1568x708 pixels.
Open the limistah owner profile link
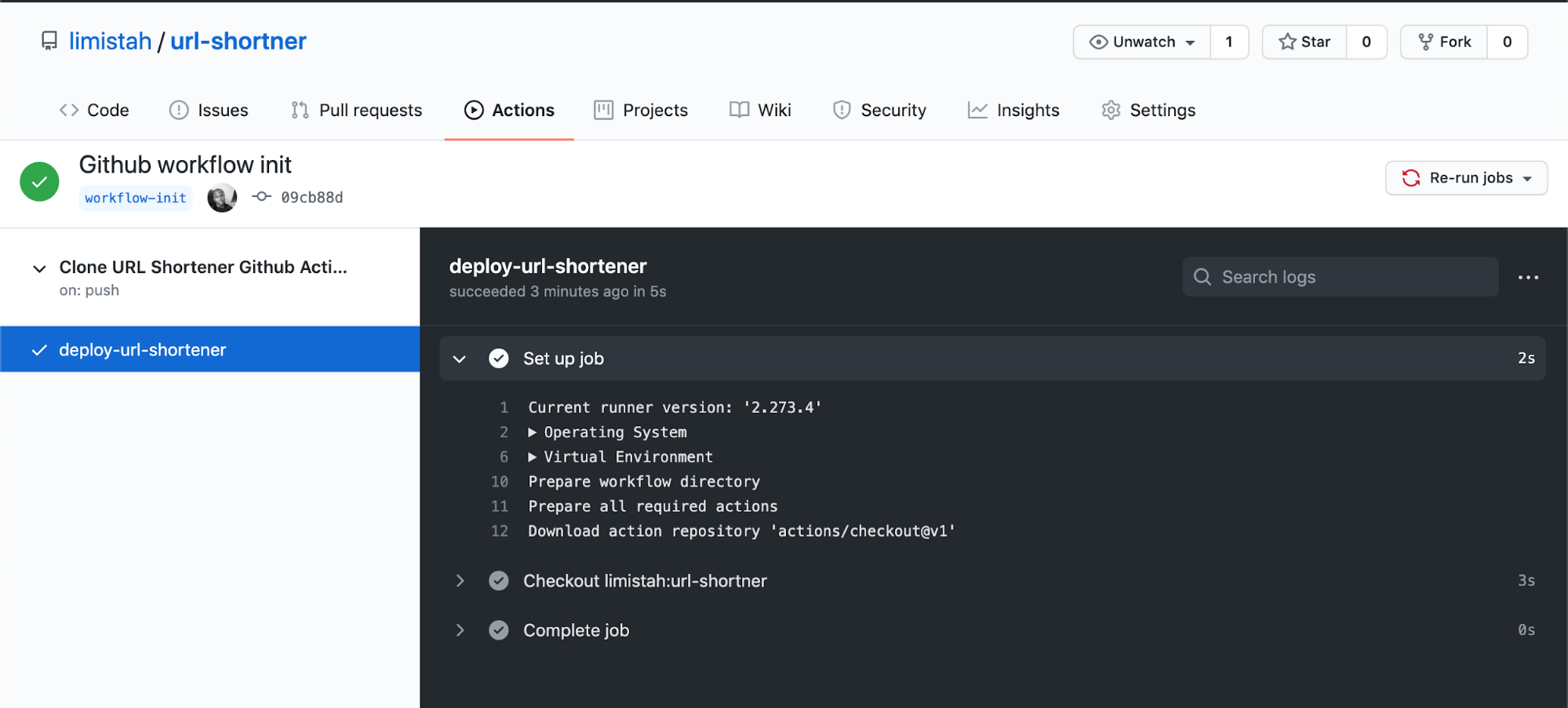point(110,41)
